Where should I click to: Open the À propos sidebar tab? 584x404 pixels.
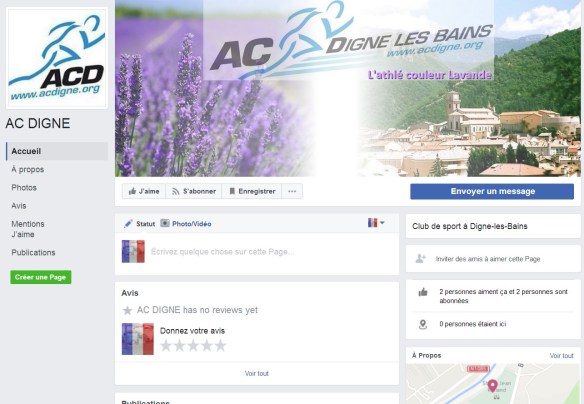pos(28,169)
